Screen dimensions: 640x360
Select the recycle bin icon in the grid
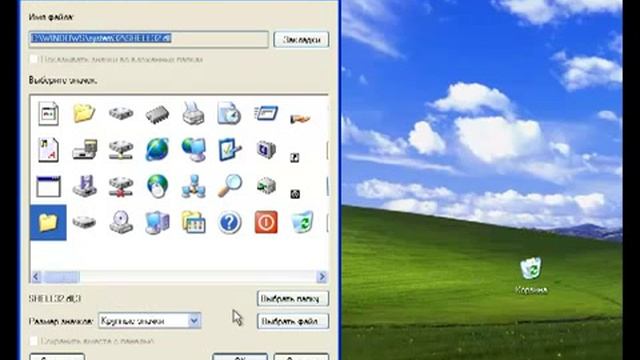pyautogui.click(x=302, y=222)
